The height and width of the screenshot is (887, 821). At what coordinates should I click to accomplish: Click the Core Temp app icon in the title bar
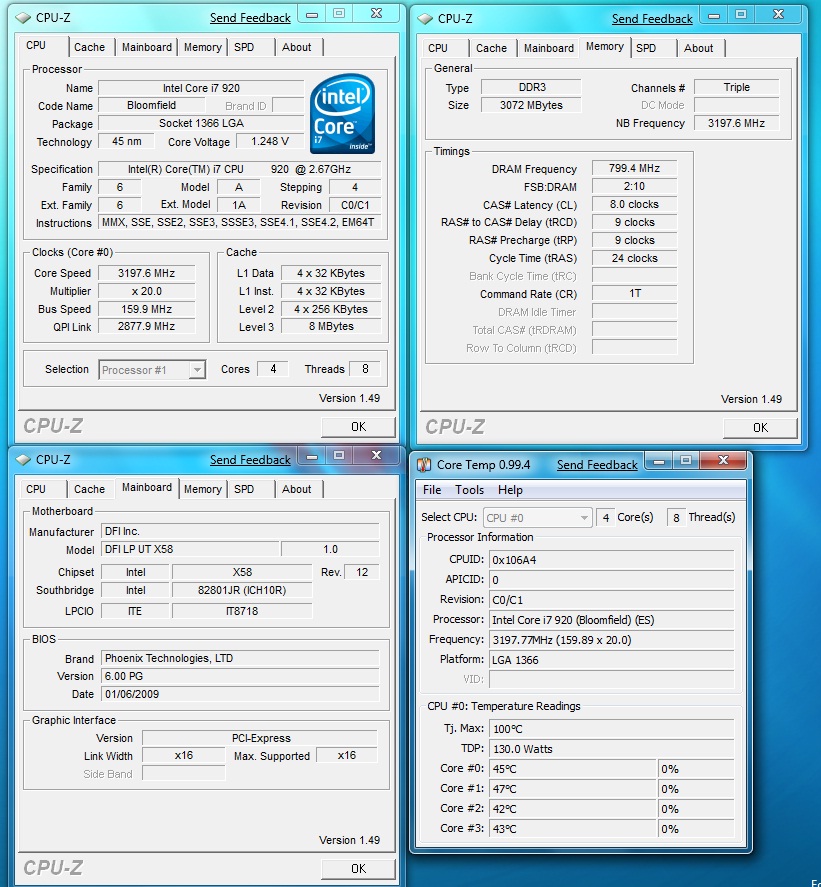pos(424,465)
